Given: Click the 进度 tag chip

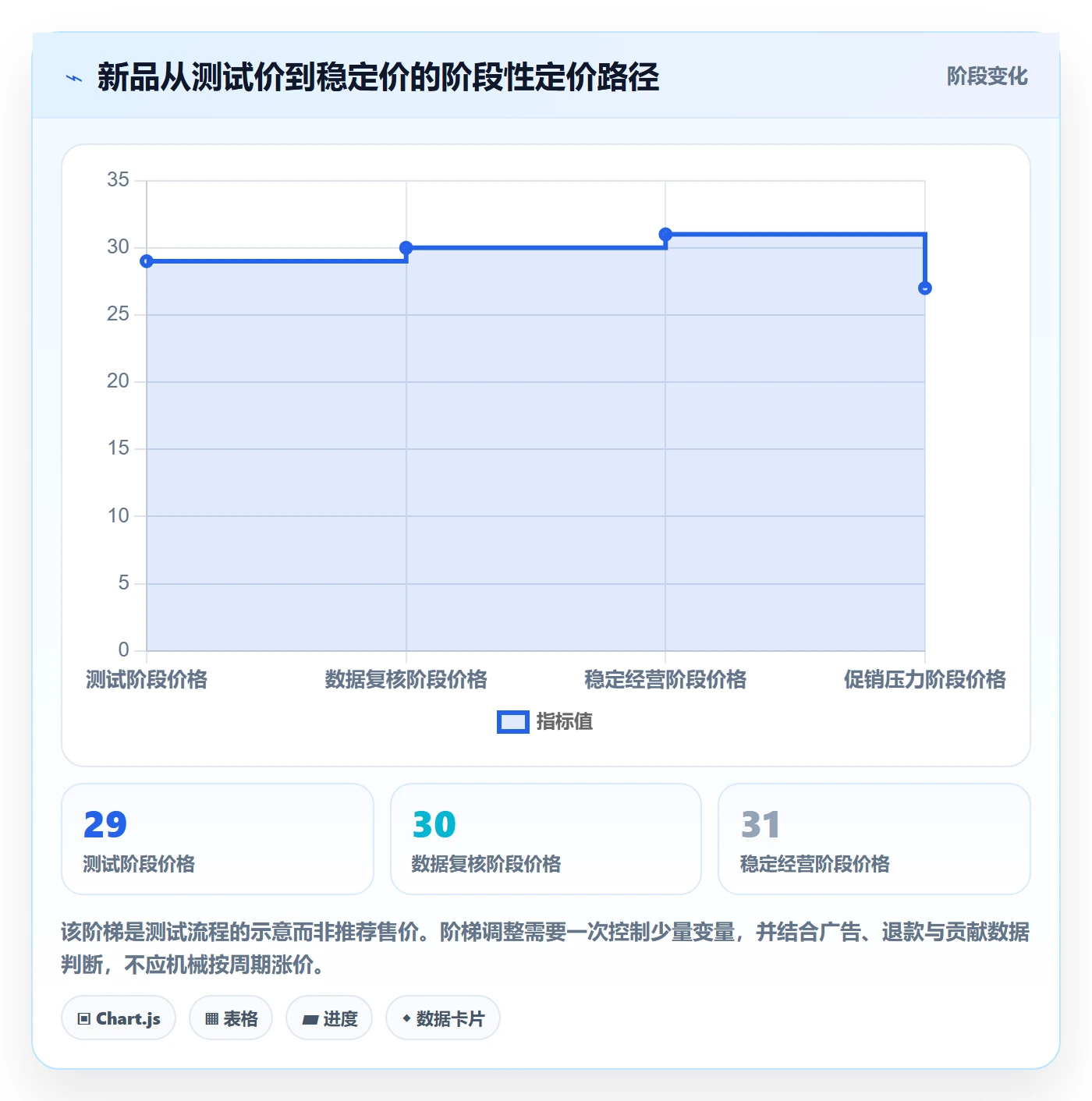Looking at the screenshot, I should pyautogui.click(x=329, y=1018).
